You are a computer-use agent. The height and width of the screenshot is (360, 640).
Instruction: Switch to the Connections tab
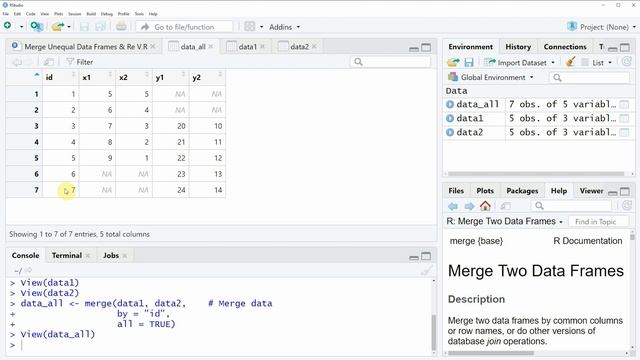[565, 47]
